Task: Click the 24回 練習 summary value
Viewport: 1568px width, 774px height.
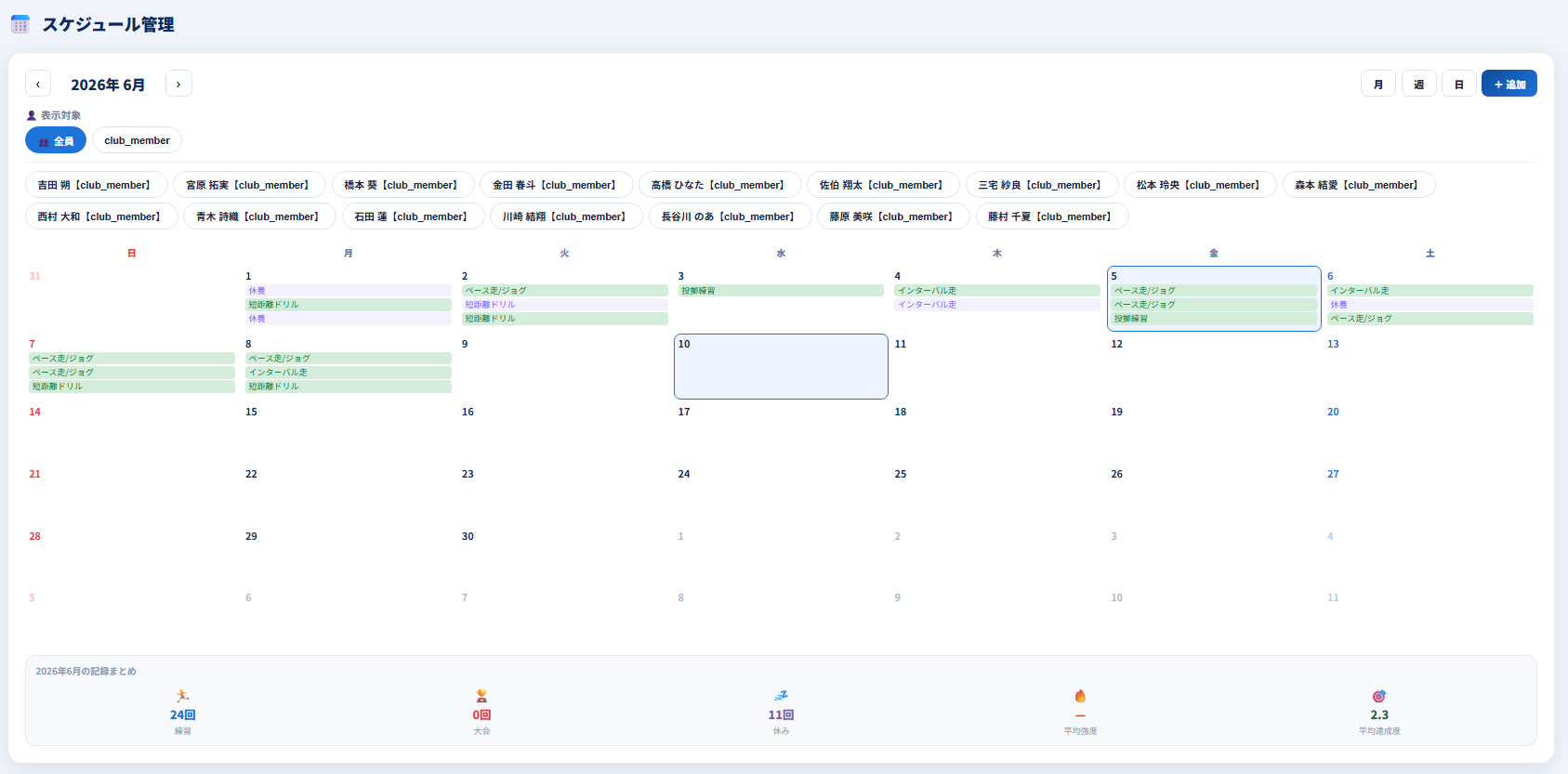Action: click(x=182, y=715)
